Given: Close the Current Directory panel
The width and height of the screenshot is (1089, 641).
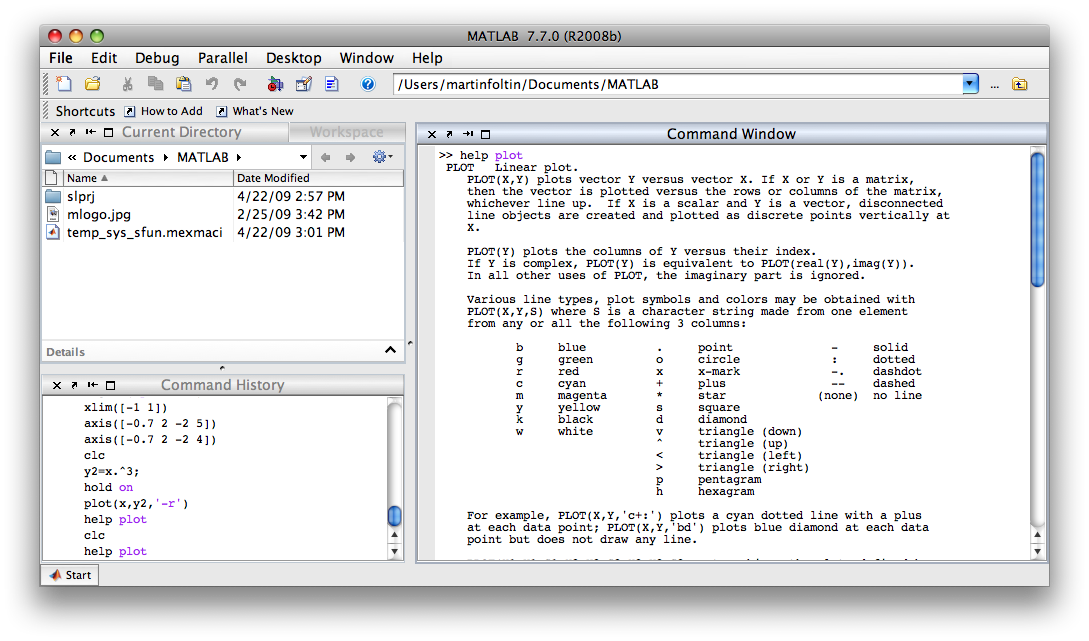Looking at the screenshot, I should point(55,132).
